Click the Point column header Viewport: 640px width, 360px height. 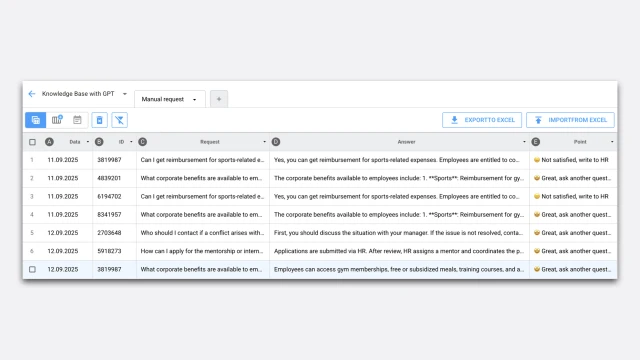(580, 142)
